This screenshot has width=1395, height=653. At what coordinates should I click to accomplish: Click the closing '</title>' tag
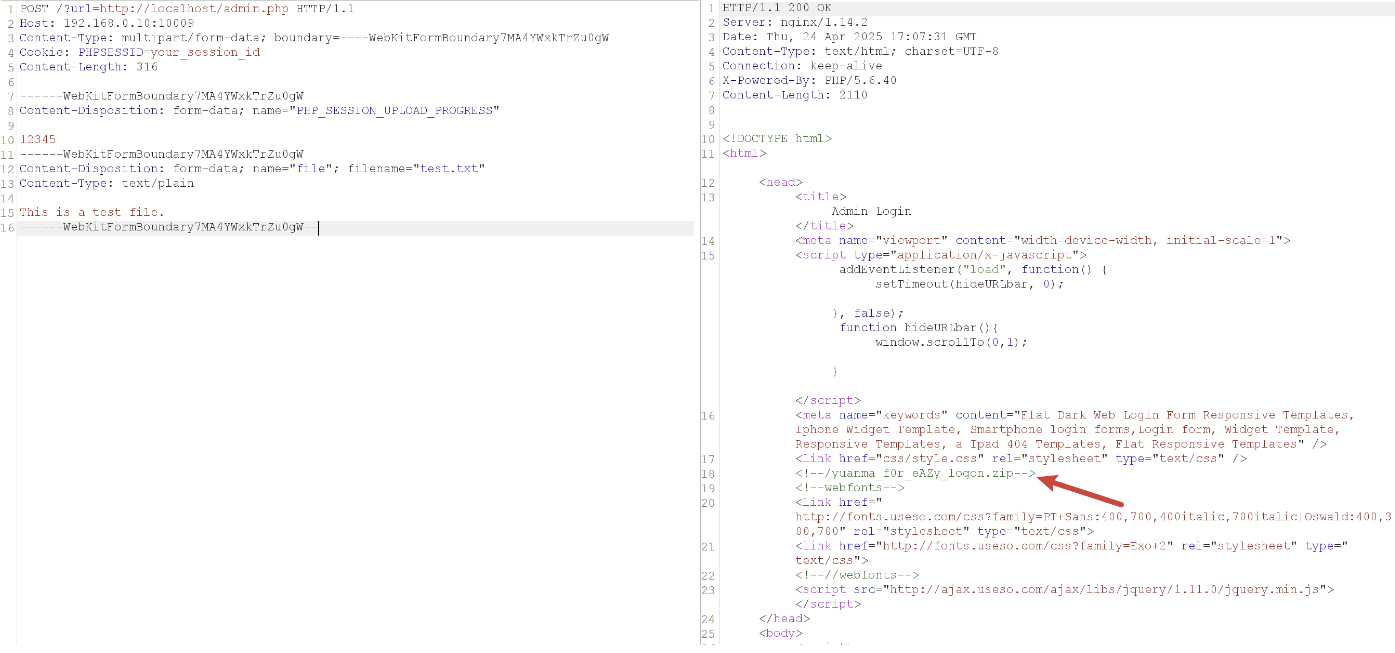[824, 226]
